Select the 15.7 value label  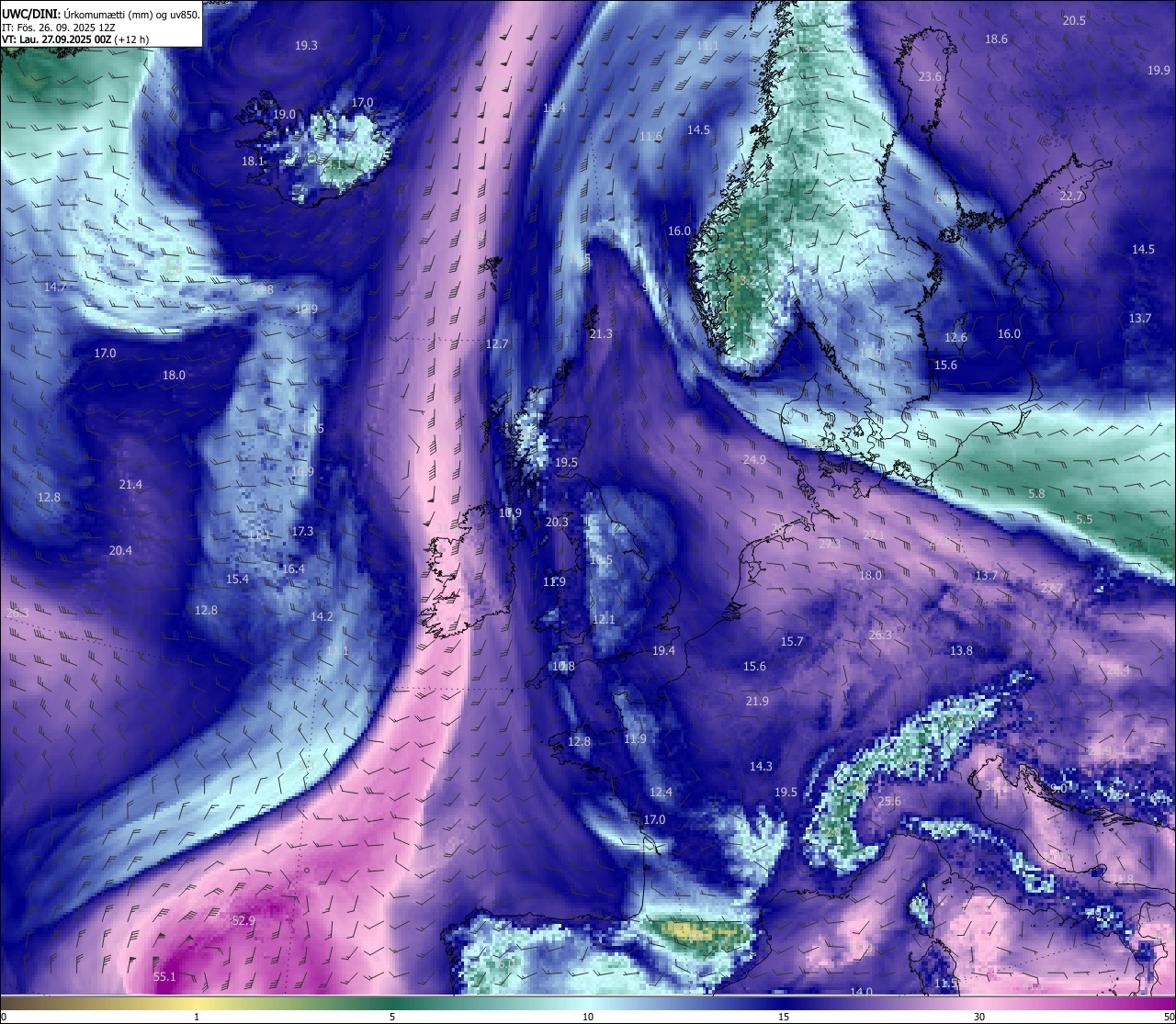click(791, 642)
